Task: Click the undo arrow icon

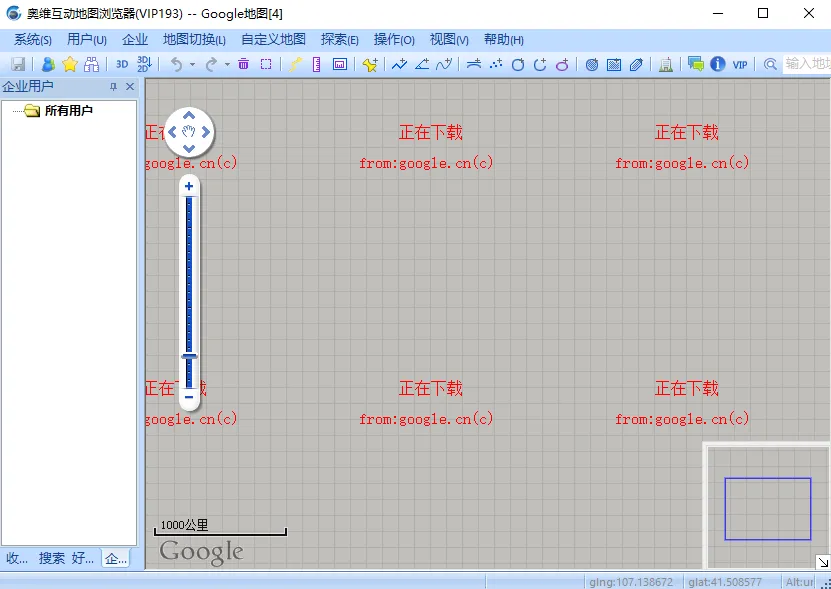Action: point(176,64)
